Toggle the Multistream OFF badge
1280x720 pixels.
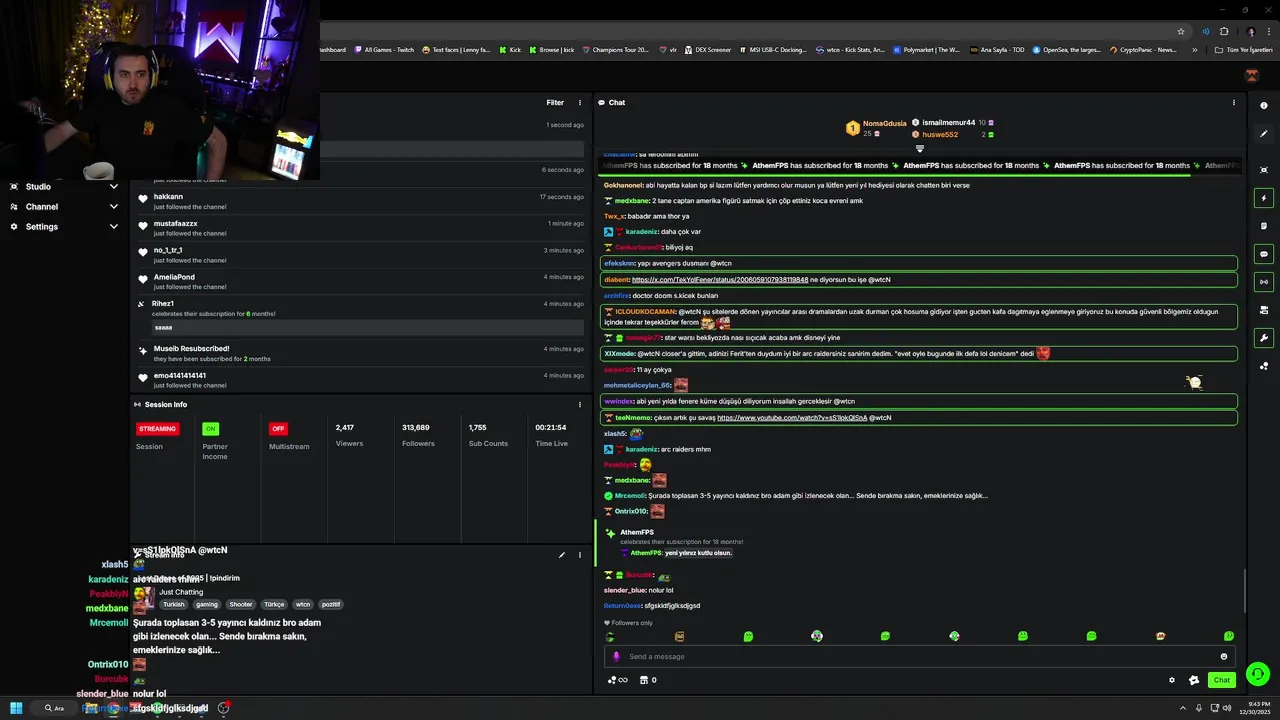(278, 429)
